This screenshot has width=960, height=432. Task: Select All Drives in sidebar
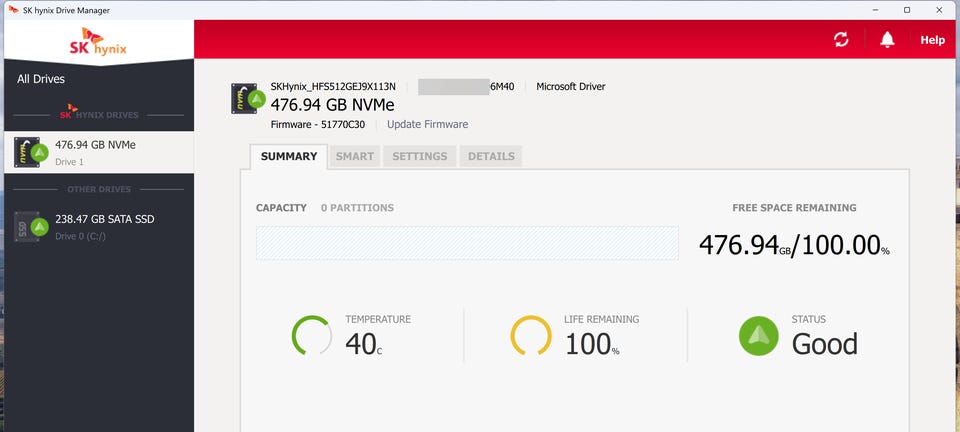click(x=41, y=79)
